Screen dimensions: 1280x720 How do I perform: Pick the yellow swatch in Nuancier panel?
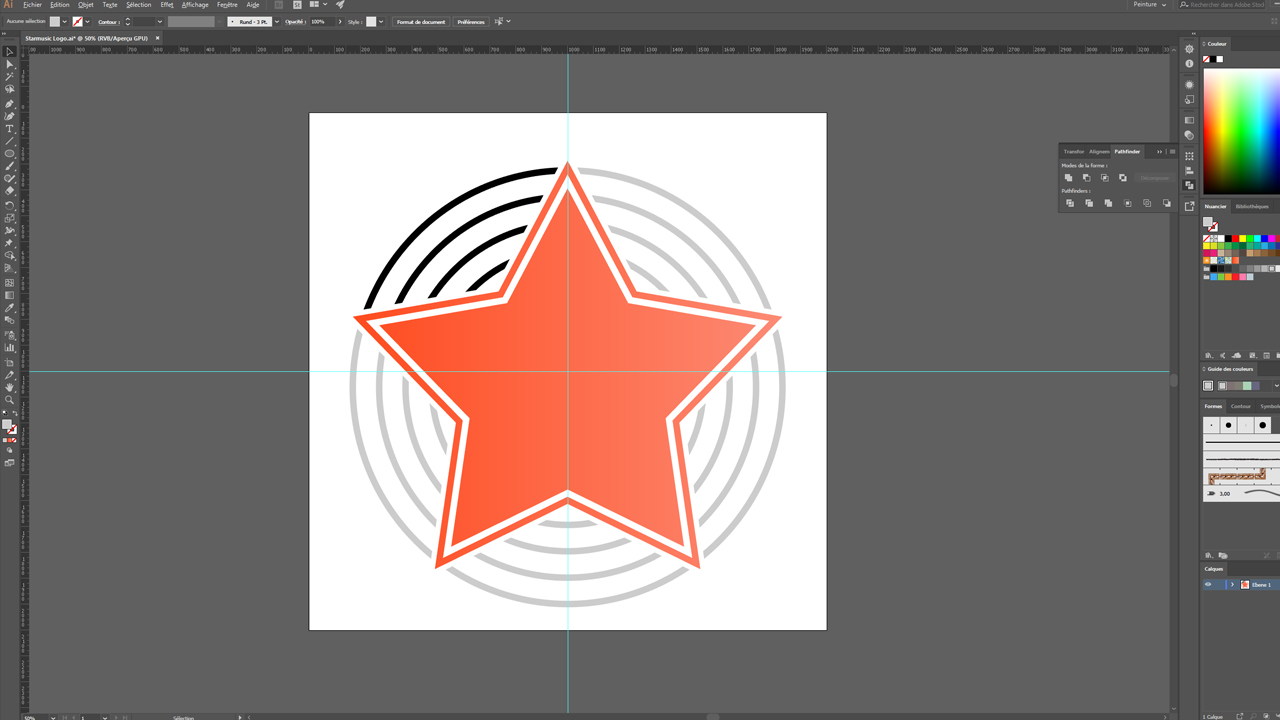click(1243, 239)
